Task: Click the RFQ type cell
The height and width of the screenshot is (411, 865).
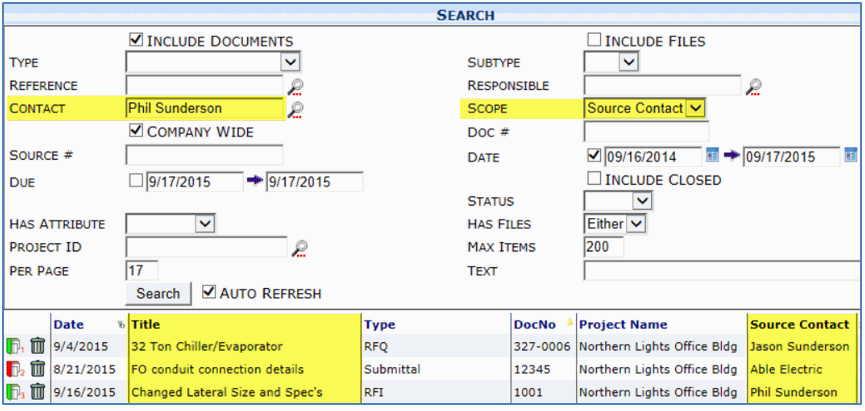Action: (x=376, y=346)
